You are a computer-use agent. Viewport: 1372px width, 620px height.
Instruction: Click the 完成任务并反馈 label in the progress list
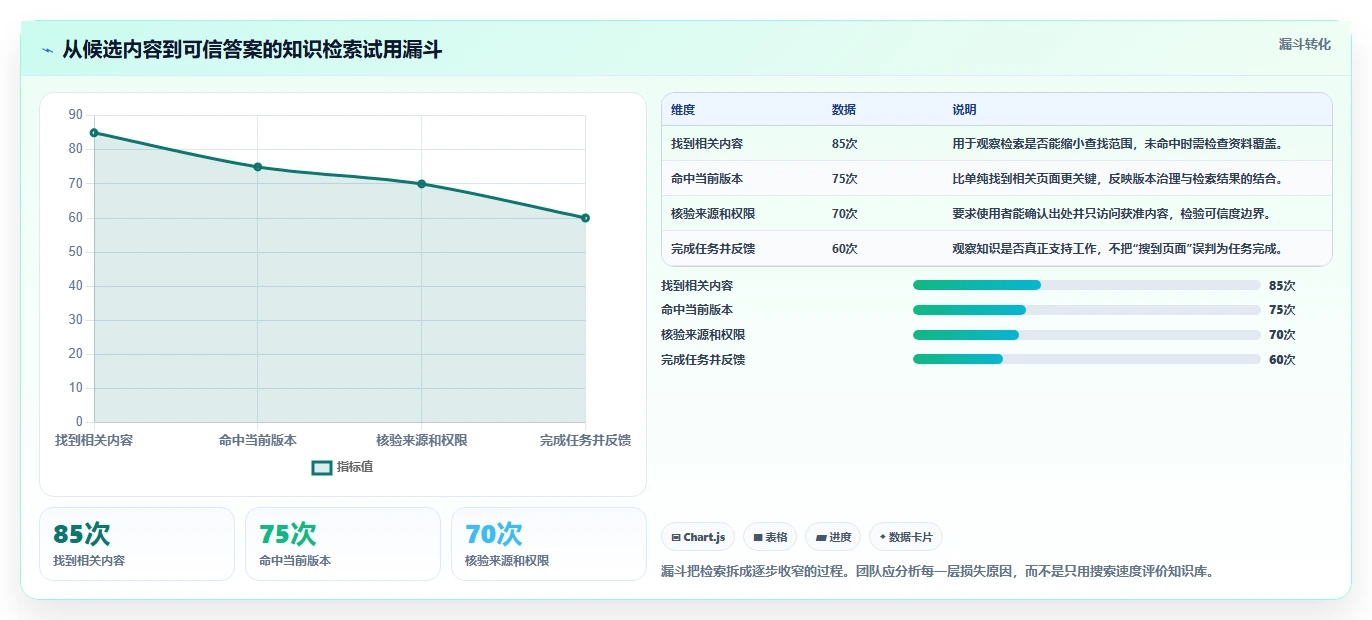(703, 360)
